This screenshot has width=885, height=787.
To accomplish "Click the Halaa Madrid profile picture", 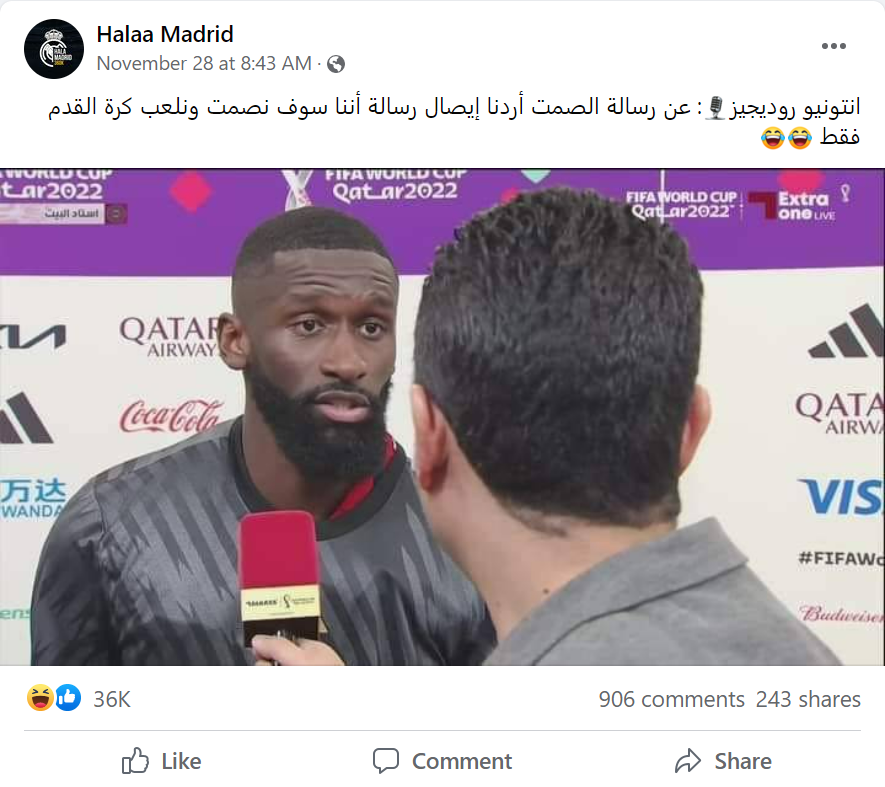I will (x=54, y=49).
